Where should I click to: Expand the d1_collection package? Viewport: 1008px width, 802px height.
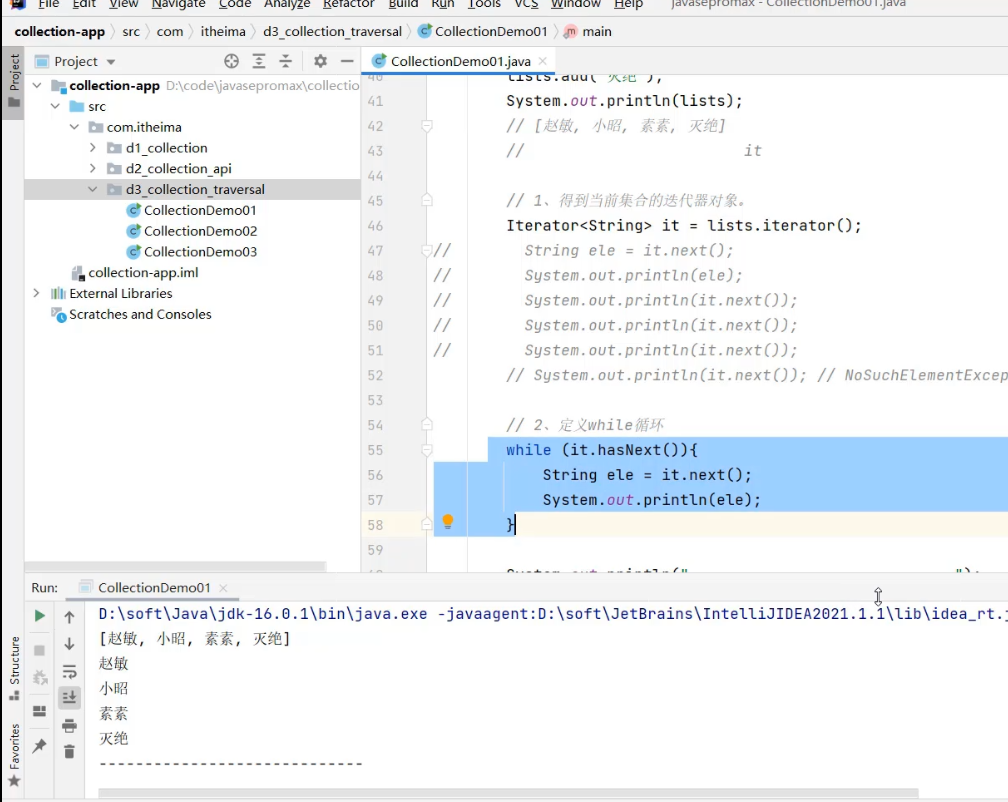(x=93, y=148)
